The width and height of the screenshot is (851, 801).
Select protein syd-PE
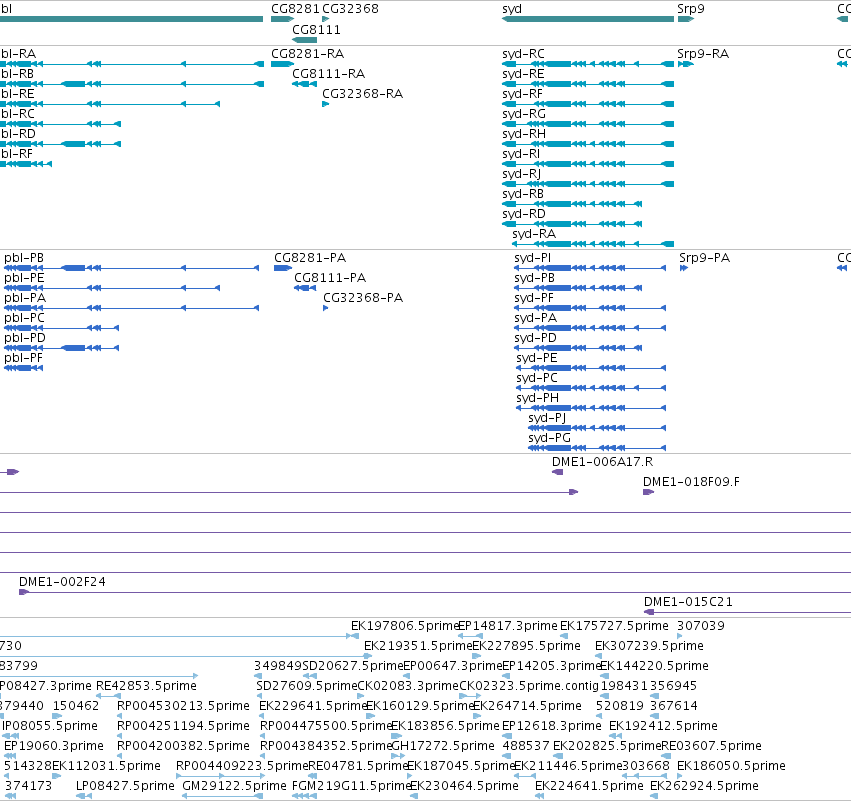coord(537,358)
